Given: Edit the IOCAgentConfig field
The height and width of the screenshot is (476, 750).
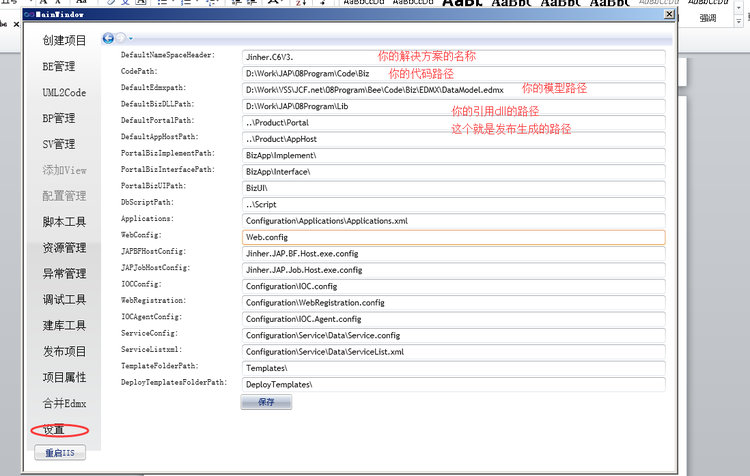Looking at the screenshot, I should (x=453, y=319).
